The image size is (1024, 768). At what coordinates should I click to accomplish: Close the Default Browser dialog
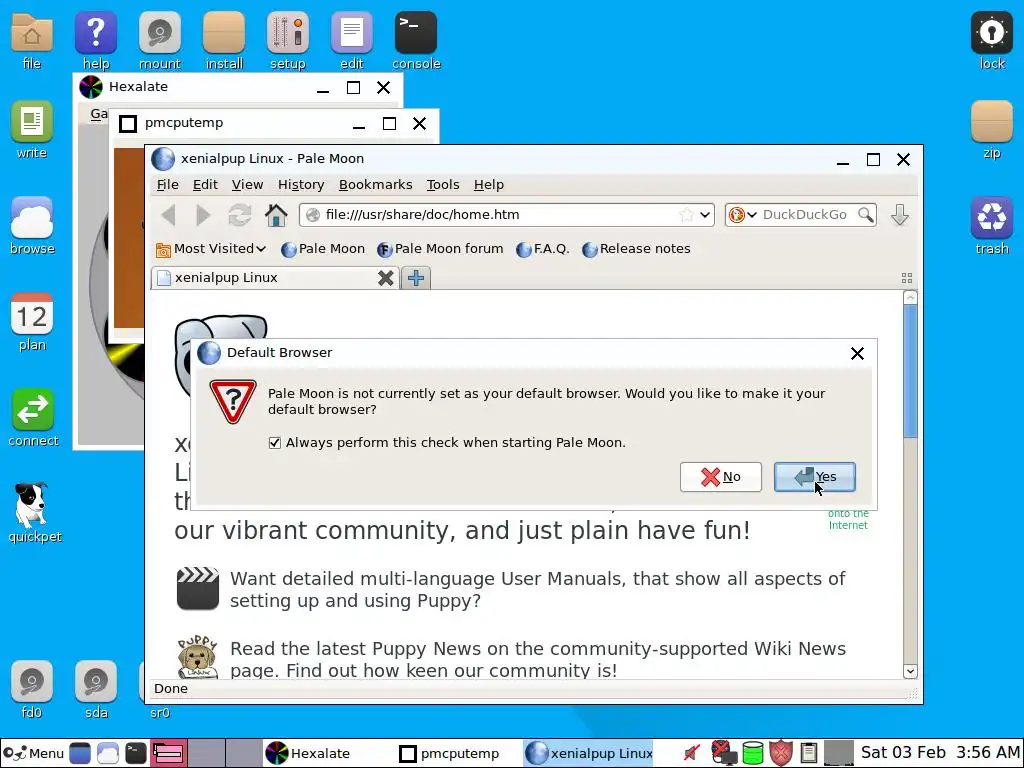(857, 353)
